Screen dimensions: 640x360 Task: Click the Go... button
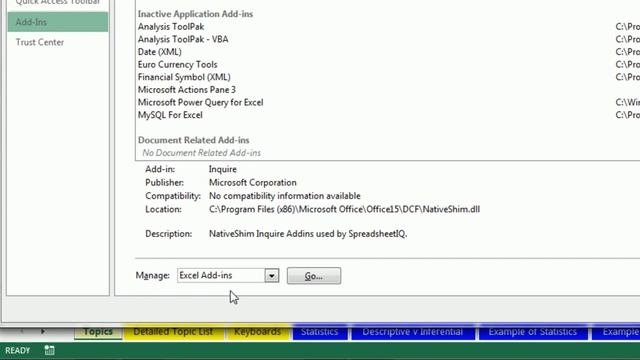[313, 276]
